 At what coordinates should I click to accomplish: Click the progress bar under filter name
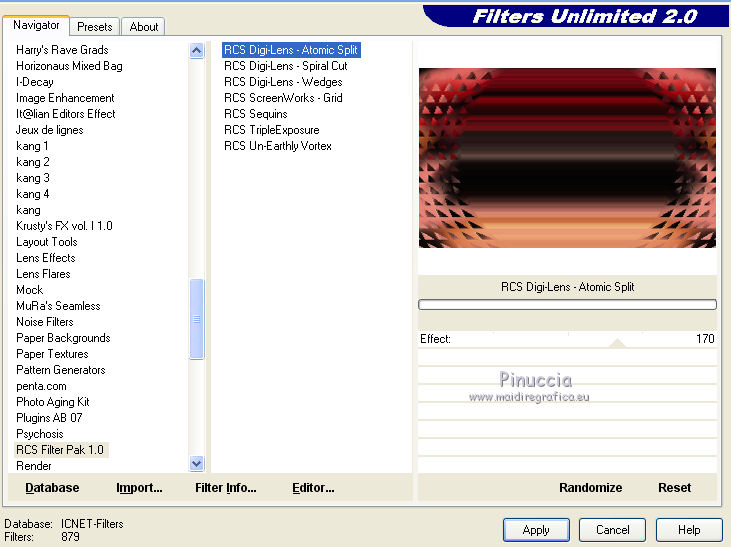[x=567, y=305]
